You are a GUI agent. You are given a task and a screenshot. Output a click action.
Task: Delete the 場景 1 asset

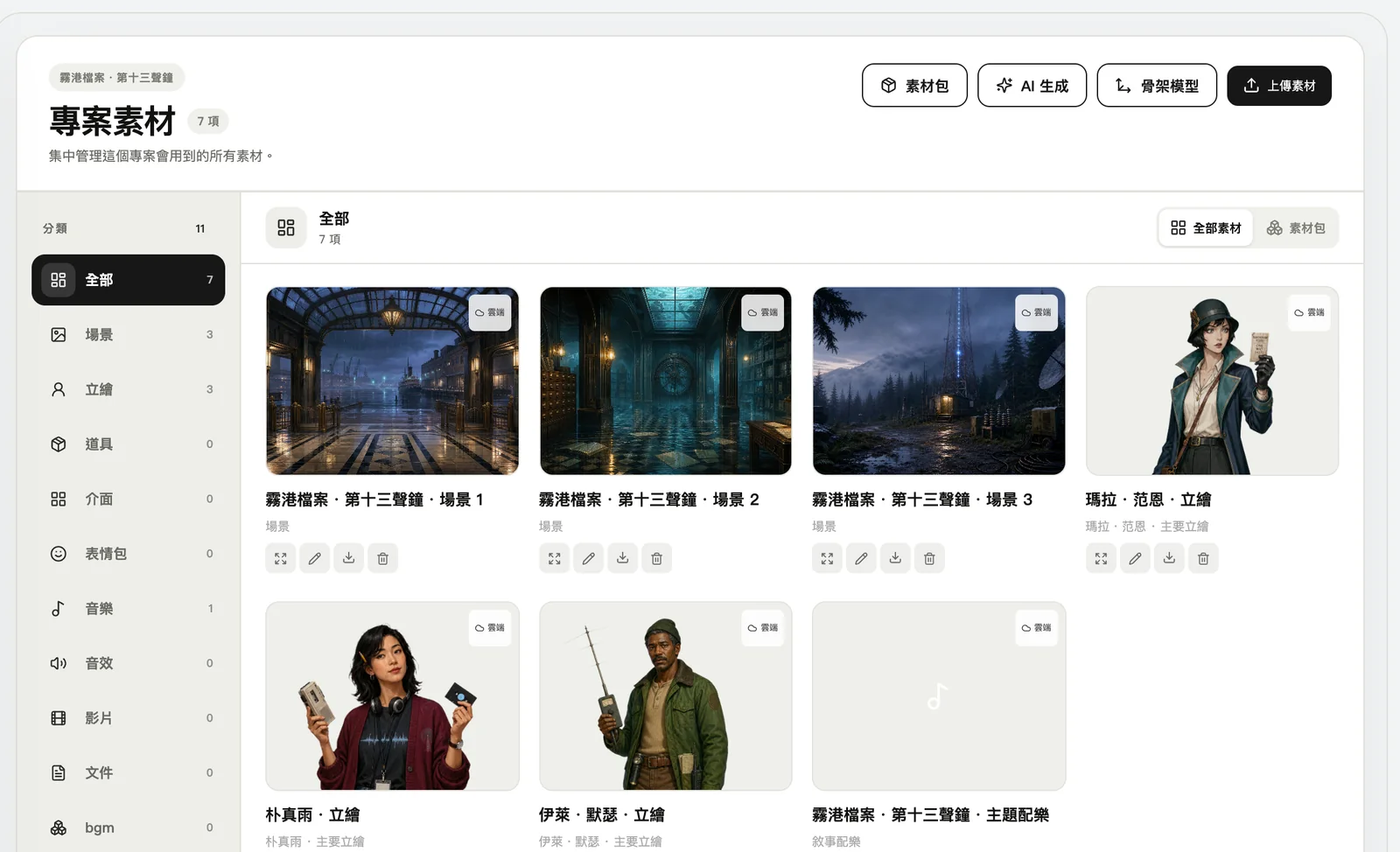click(x=383, y=558)
